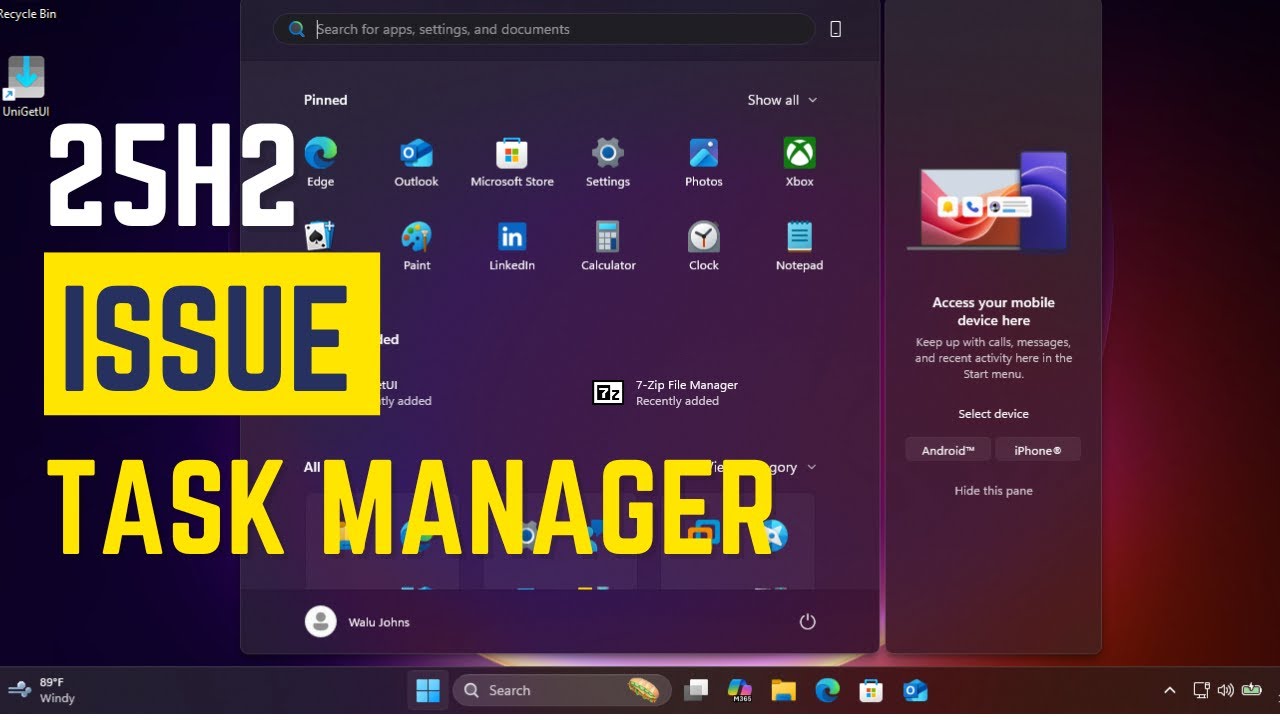Viewport: 1280px width, 720px height.
Task: Open Outlook in the Pinned section
Action: [416, 162]
